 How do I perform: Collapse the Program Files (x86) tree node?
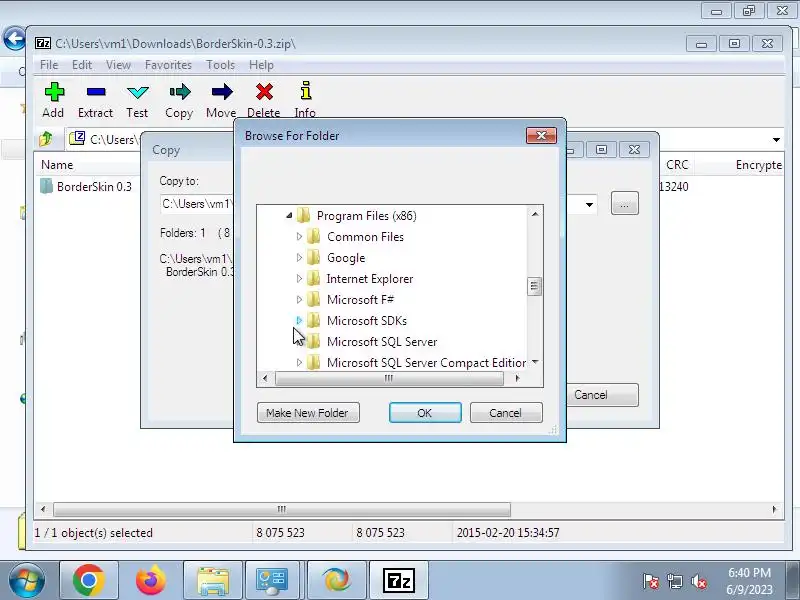click(x=289, y=215)
